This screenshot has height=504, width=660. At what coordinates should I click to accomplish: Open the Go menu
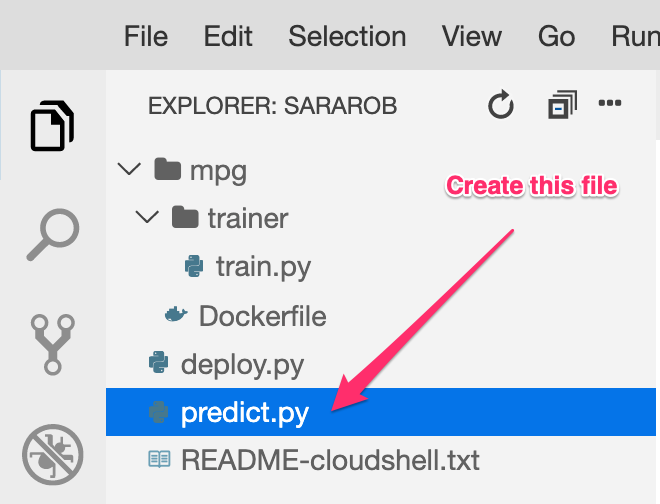coord(556,37)
